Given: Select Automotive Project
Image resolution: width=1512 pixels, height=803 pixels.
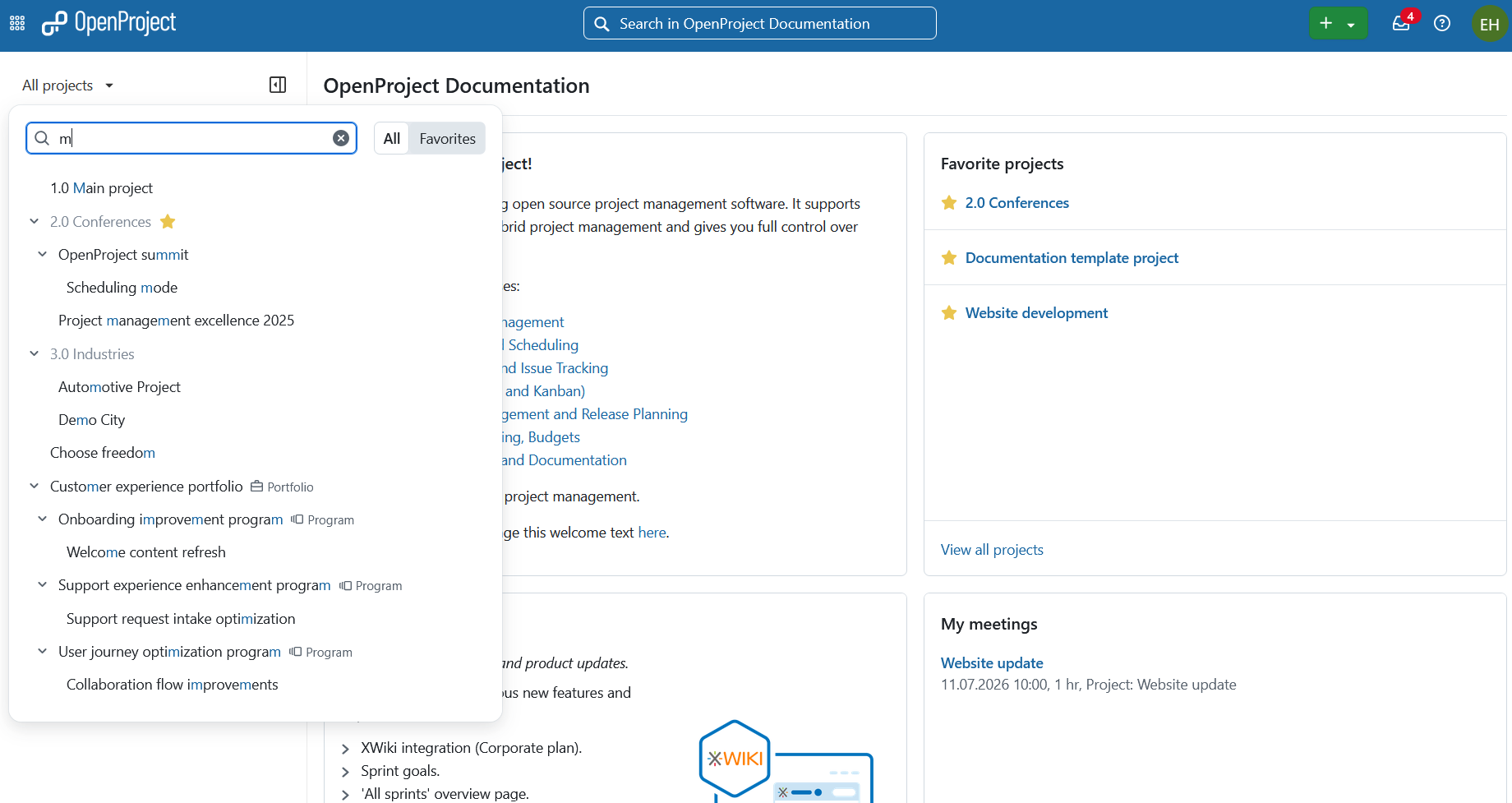Looking at the screenshot, I should tap(119, 387).
